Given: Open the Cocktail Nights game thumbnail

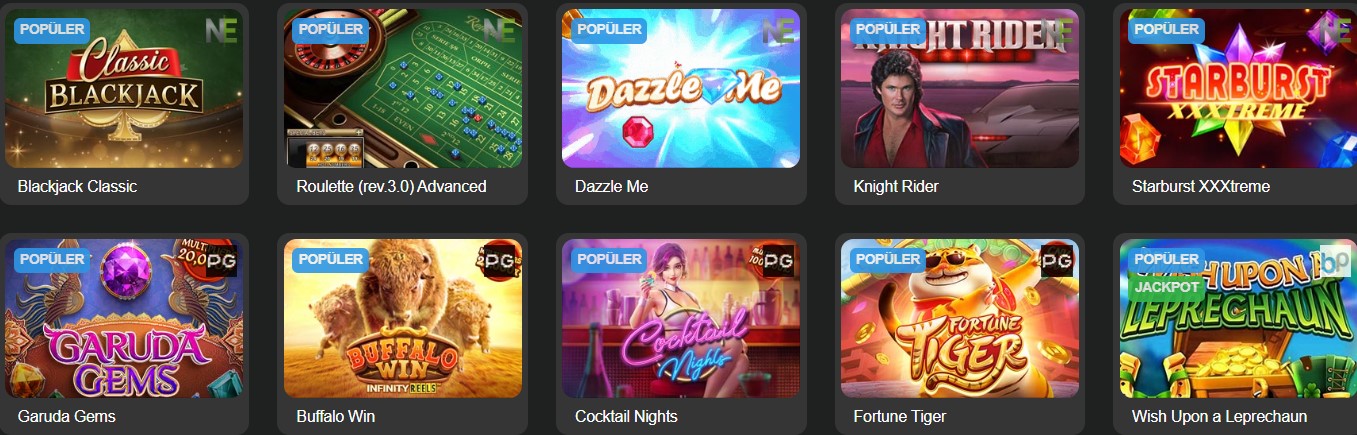Looking at the screenshot, I should coord(681,318).
